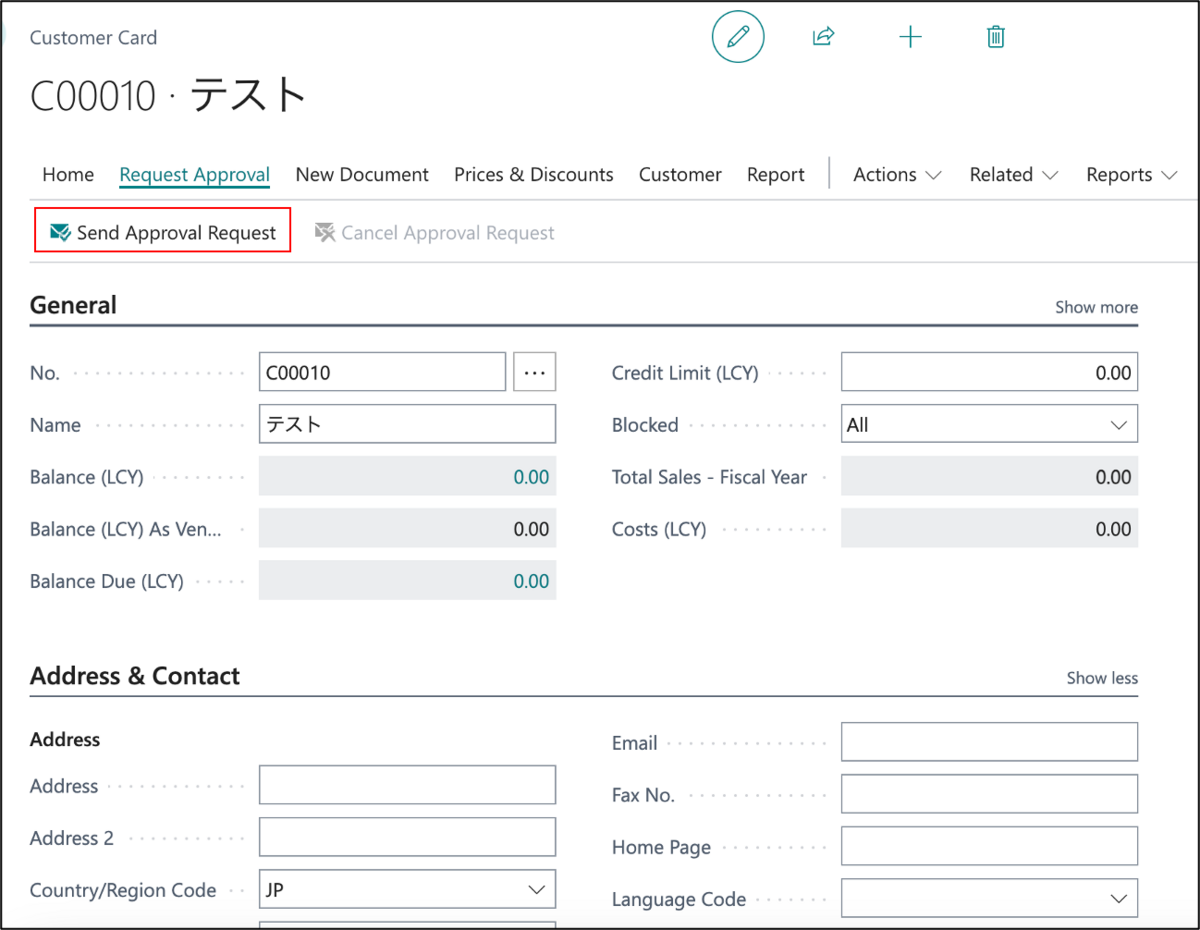Open the Language Code dropdown
Image resolution: width=1200 pixels, height=930 pixels.
point(1120,897)
